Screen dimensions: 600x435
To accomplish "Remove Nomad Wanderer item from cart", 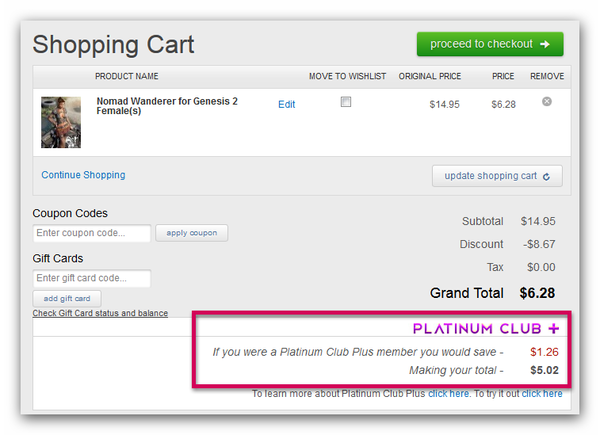I will click(x=547, y=101).
